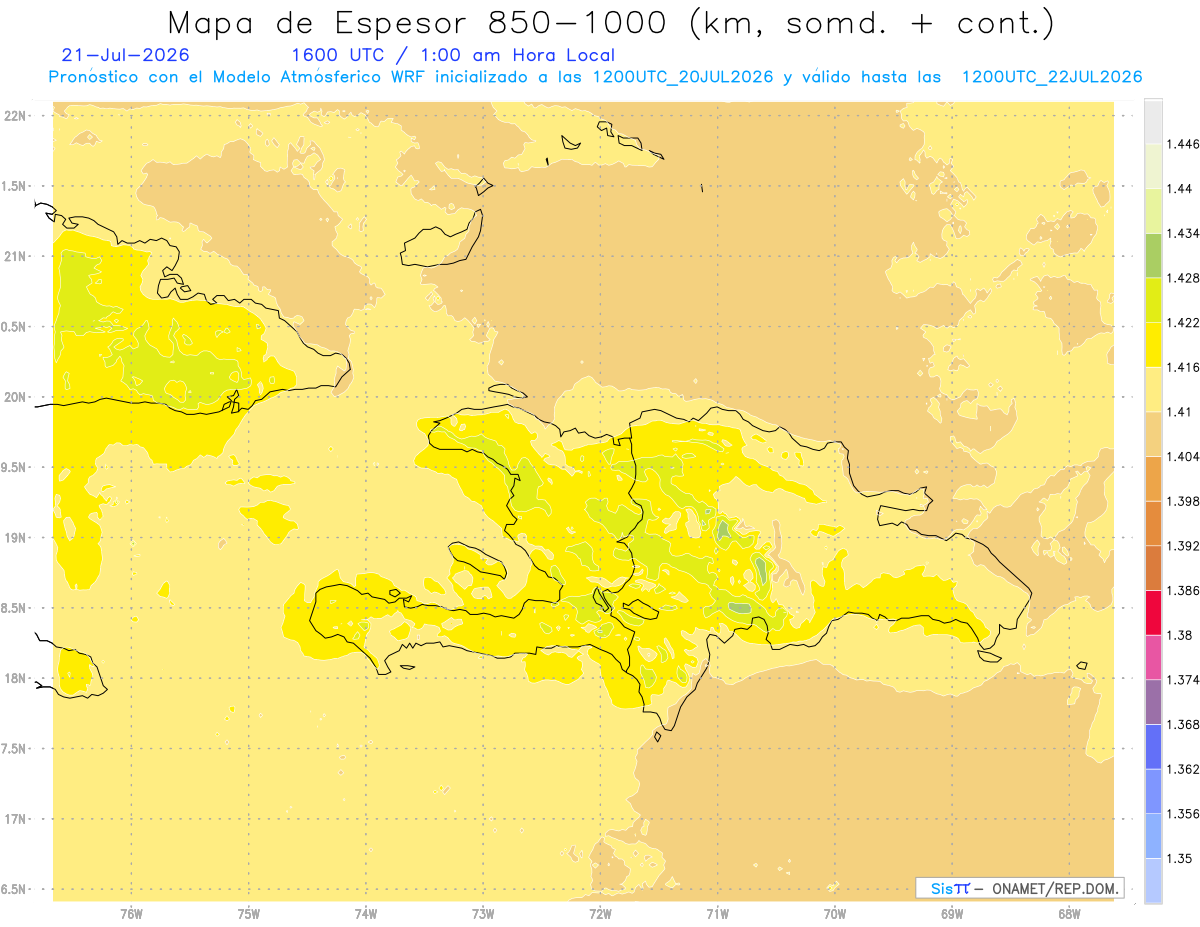1200x927 pixels.
Task: Click the time label "1600 UTC / 1:00 am Hora Local"
Action: coord(452,55)
